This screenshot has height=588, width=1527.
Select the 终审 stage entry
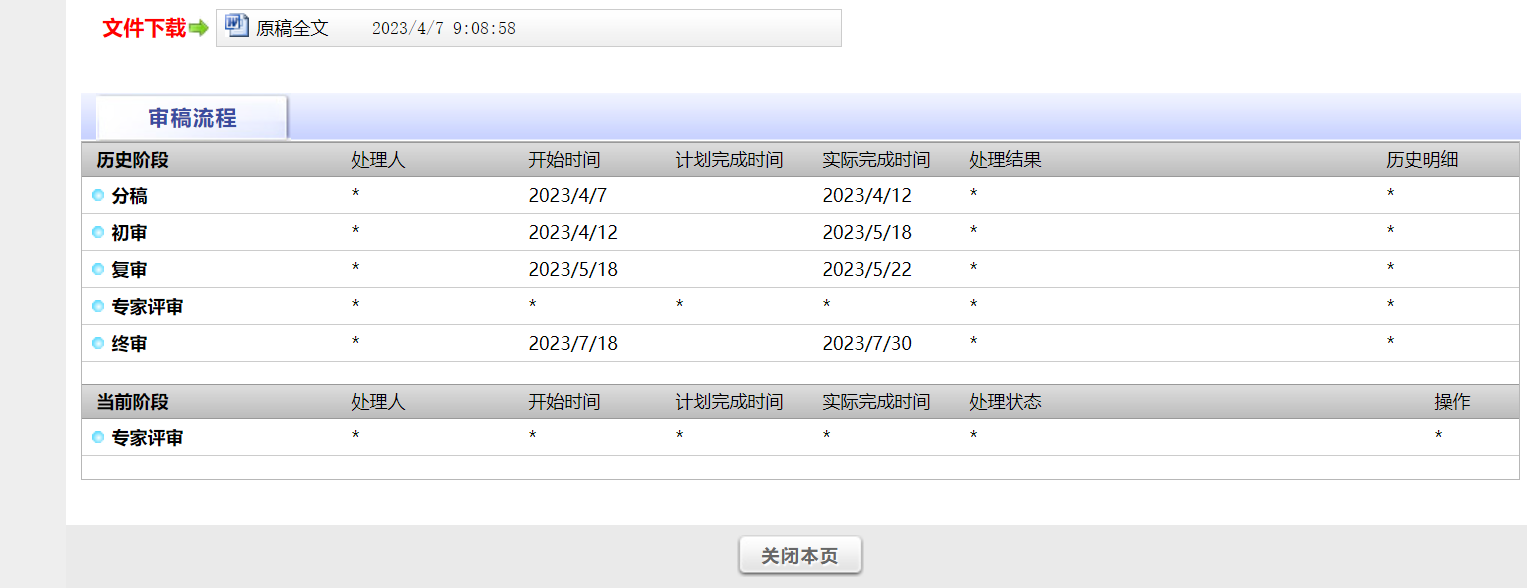pos(800,344)
